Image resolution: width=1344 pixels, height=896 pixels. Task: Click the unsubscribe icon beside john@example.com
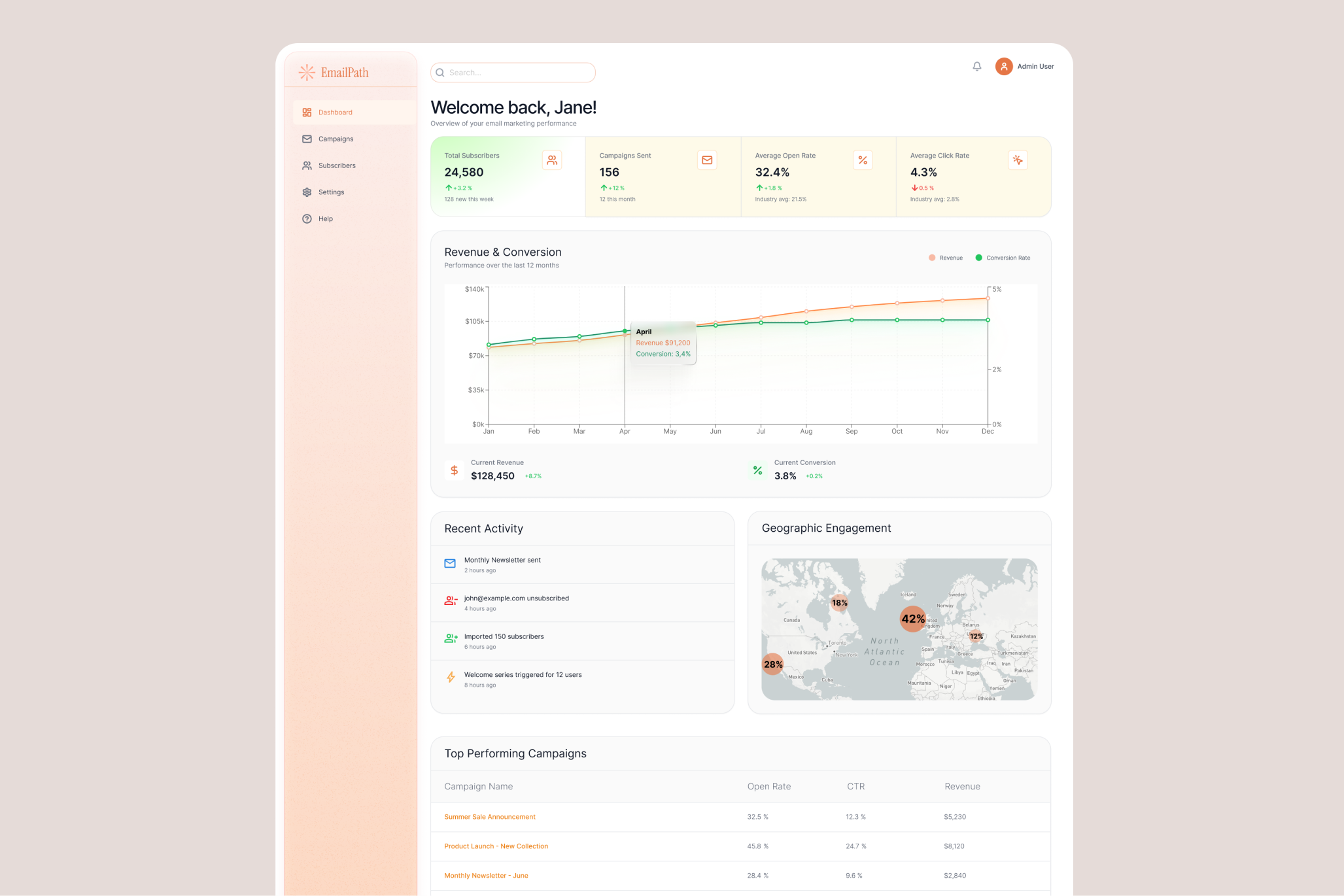(451, 601)
